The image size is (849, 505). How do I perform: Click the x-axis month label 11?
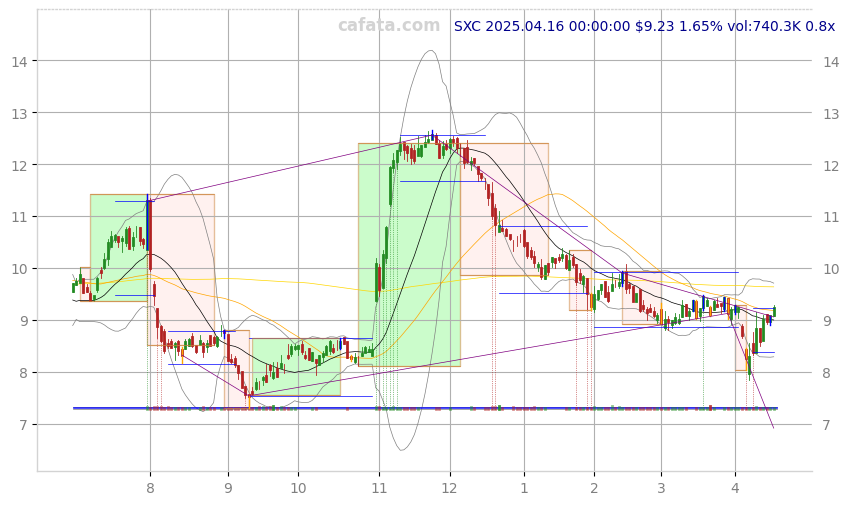coord(380,488)
